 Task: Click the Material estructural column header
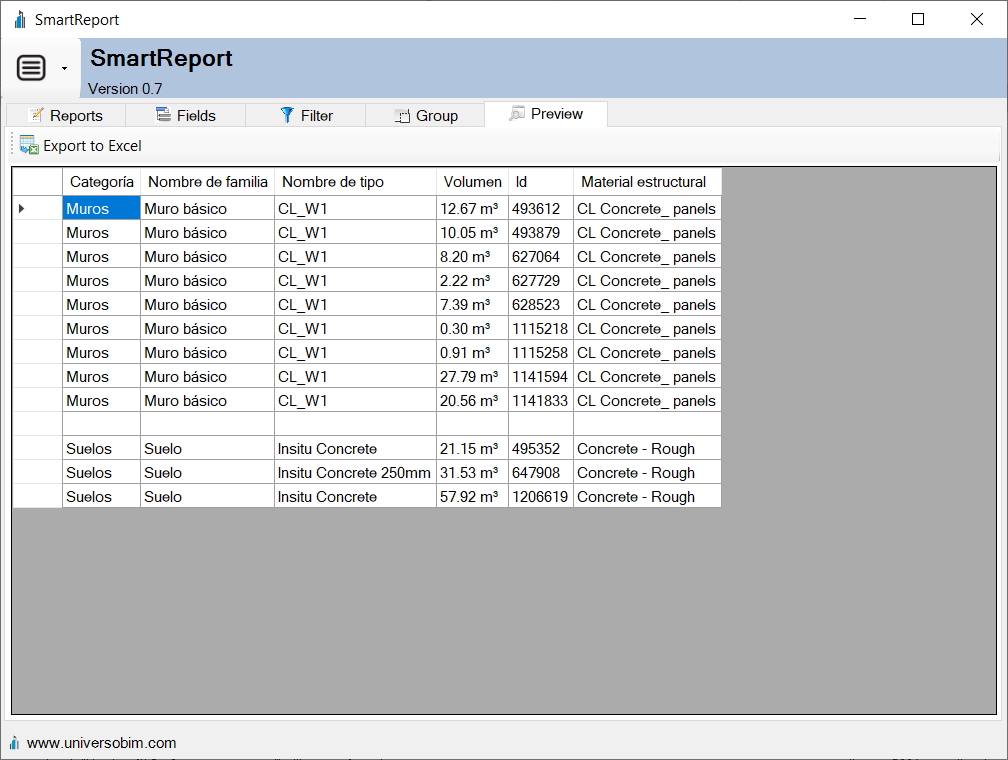[647, 182]
